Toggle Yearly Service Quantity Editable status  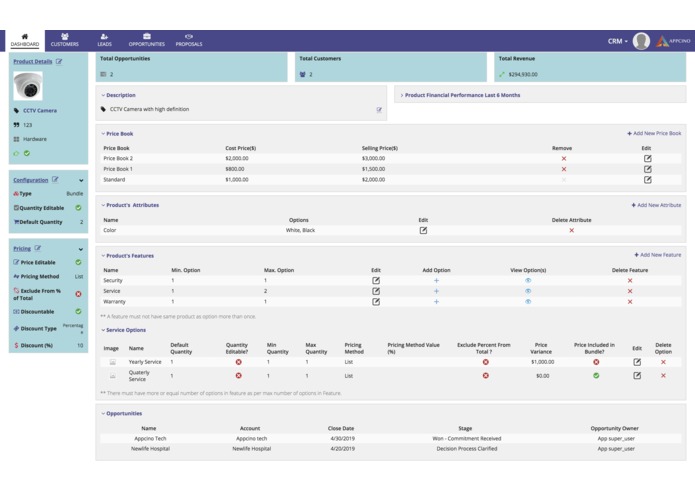(238, 362)
